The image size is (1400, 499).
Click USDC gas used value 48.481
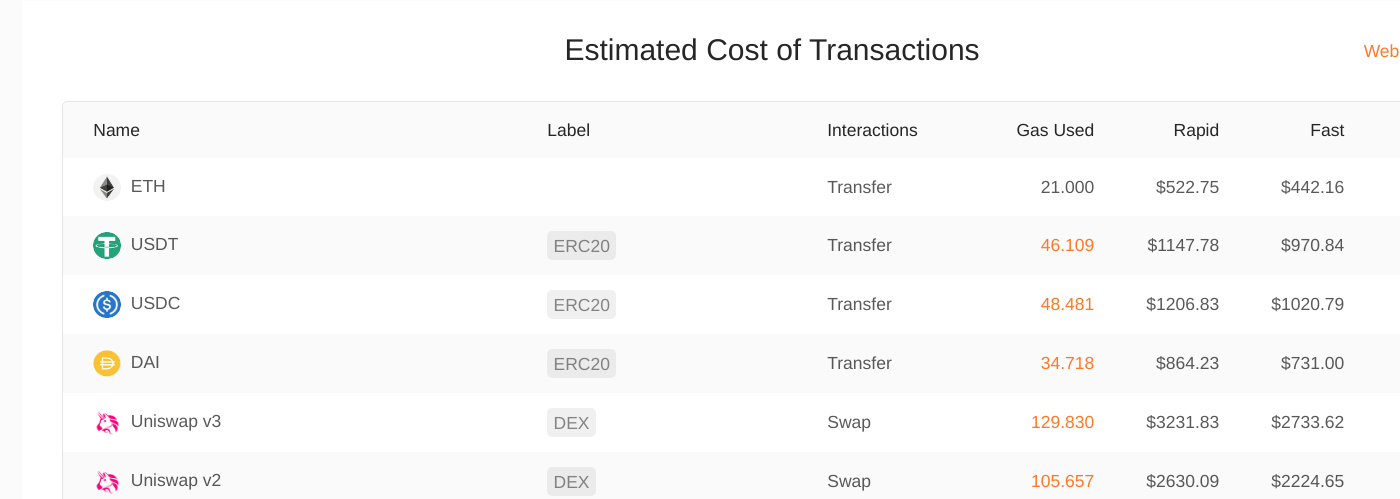[1067, 304]
